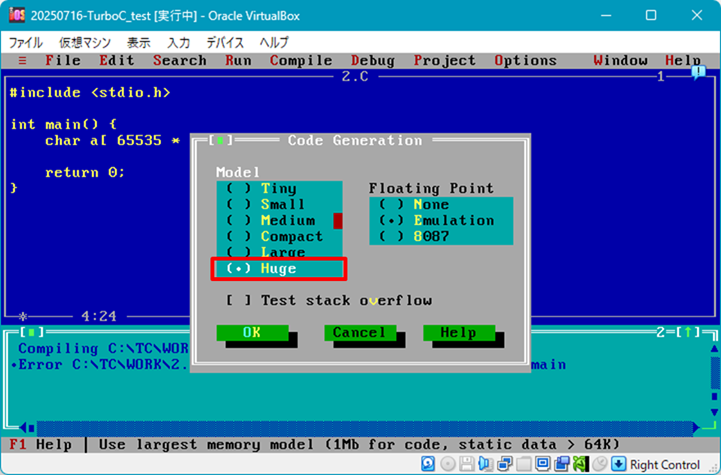
Task: Open the Options menu
Action: (526, 60)
